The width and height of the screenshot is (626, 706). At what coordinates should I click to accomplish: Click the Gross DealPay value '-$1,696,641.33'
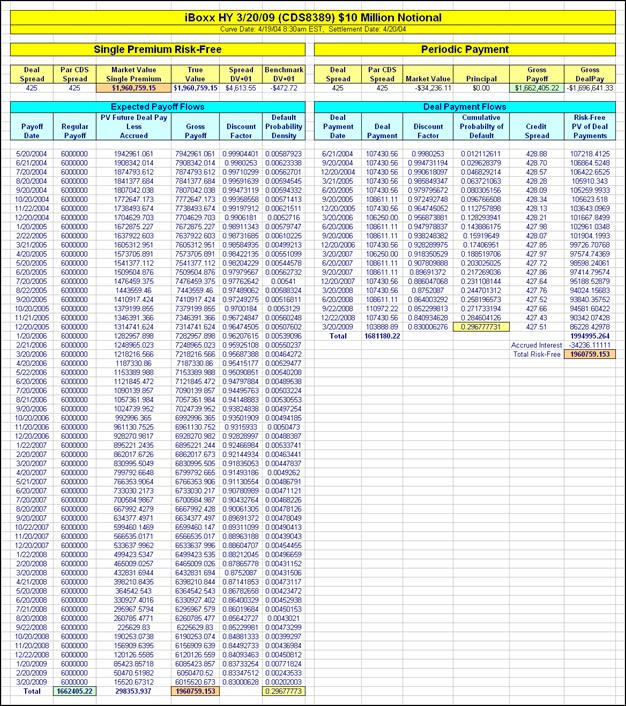pyautogui.click(x=590, y=88)
